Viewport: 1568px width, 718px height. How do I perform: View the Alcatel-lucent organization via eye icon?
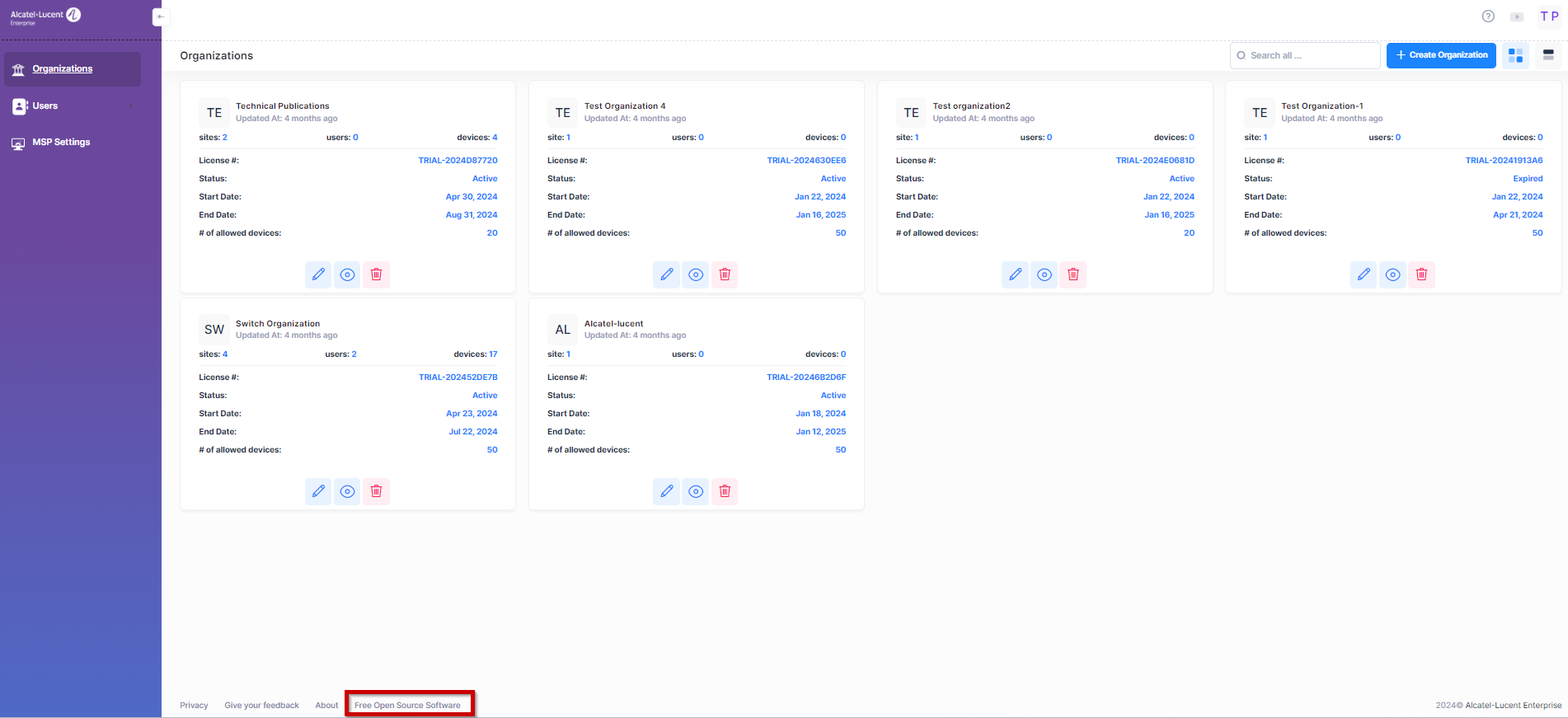pyautogui.click(x=696, y=491)
